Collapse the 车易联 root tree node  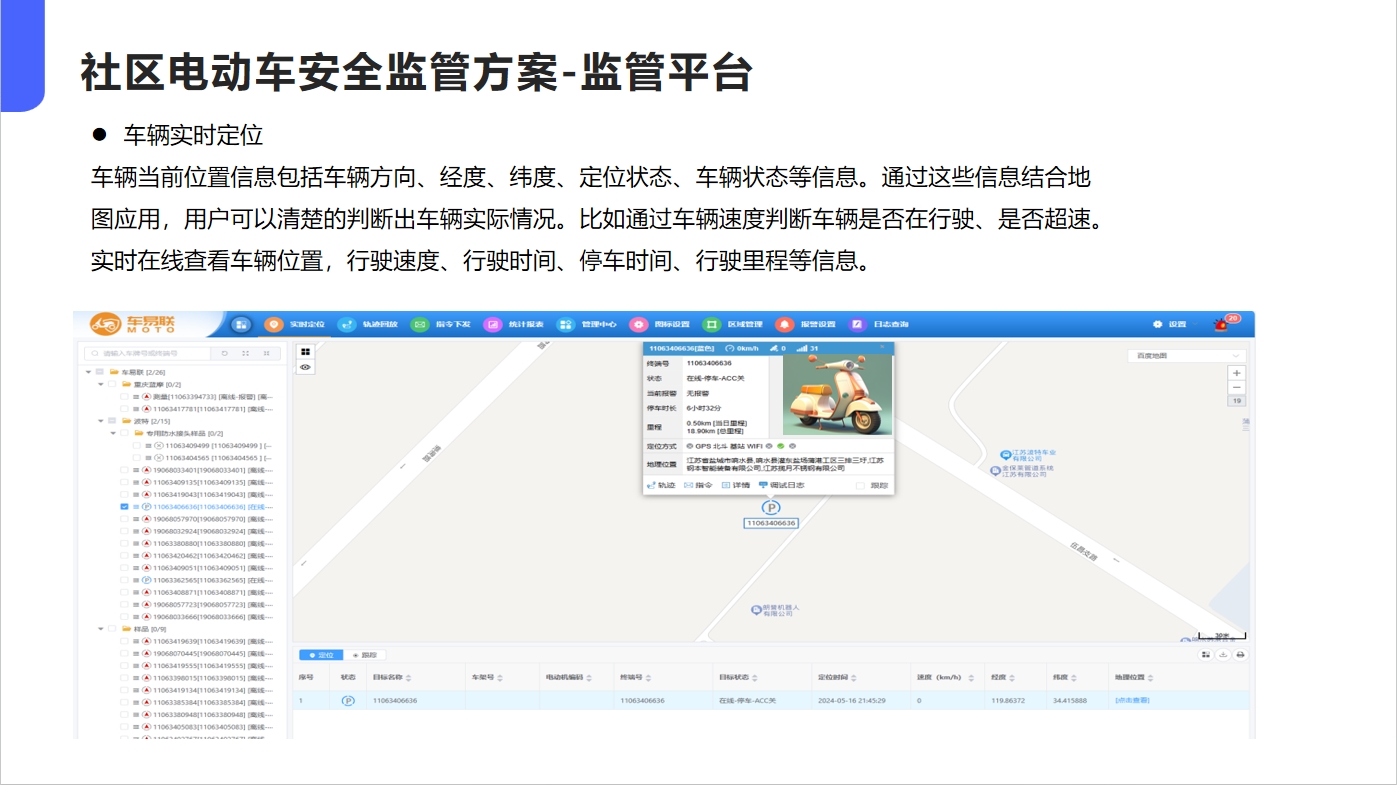tap(88, 372)
